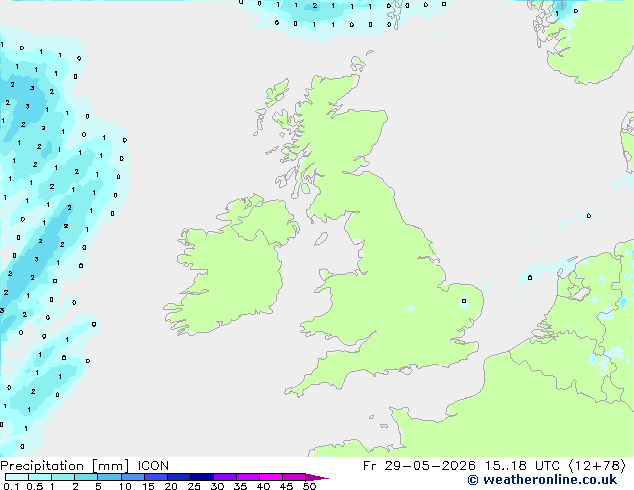Click the 'ICON' model name label
This screenshot has width=634, height=490.
point(153,466)
